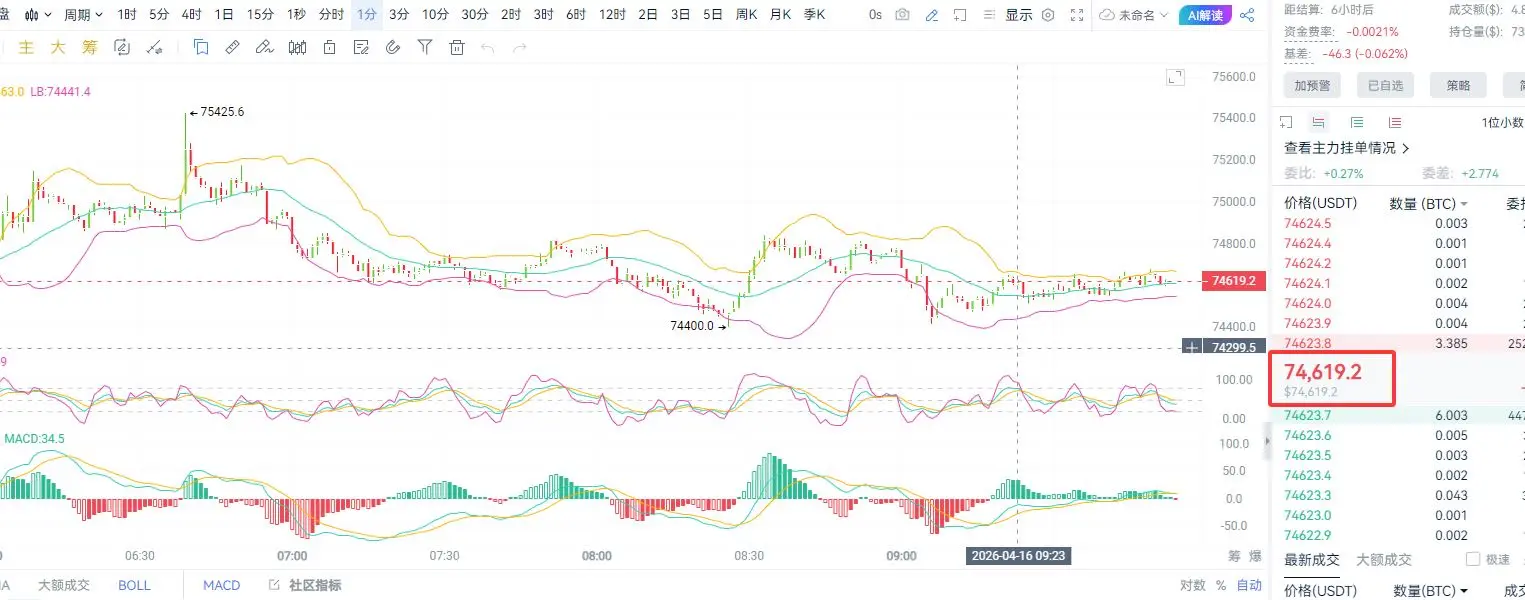The height and width of the screenshot is (600, 1525).
Task: Delete drawings with trash icon
Action: (457, 47)
